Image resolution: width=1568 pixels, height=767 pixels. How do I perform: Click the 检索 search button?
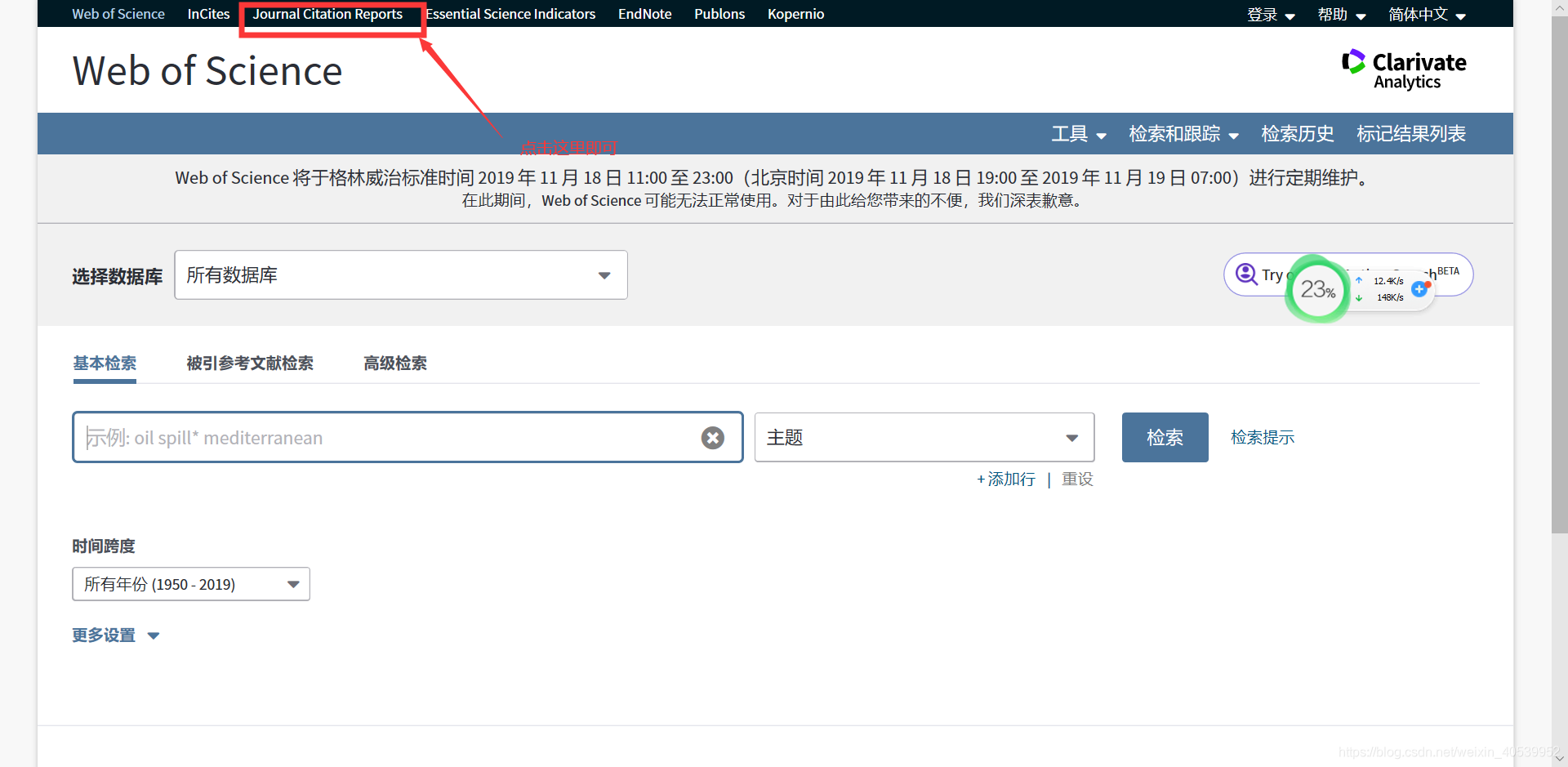tap(1165, 438)
